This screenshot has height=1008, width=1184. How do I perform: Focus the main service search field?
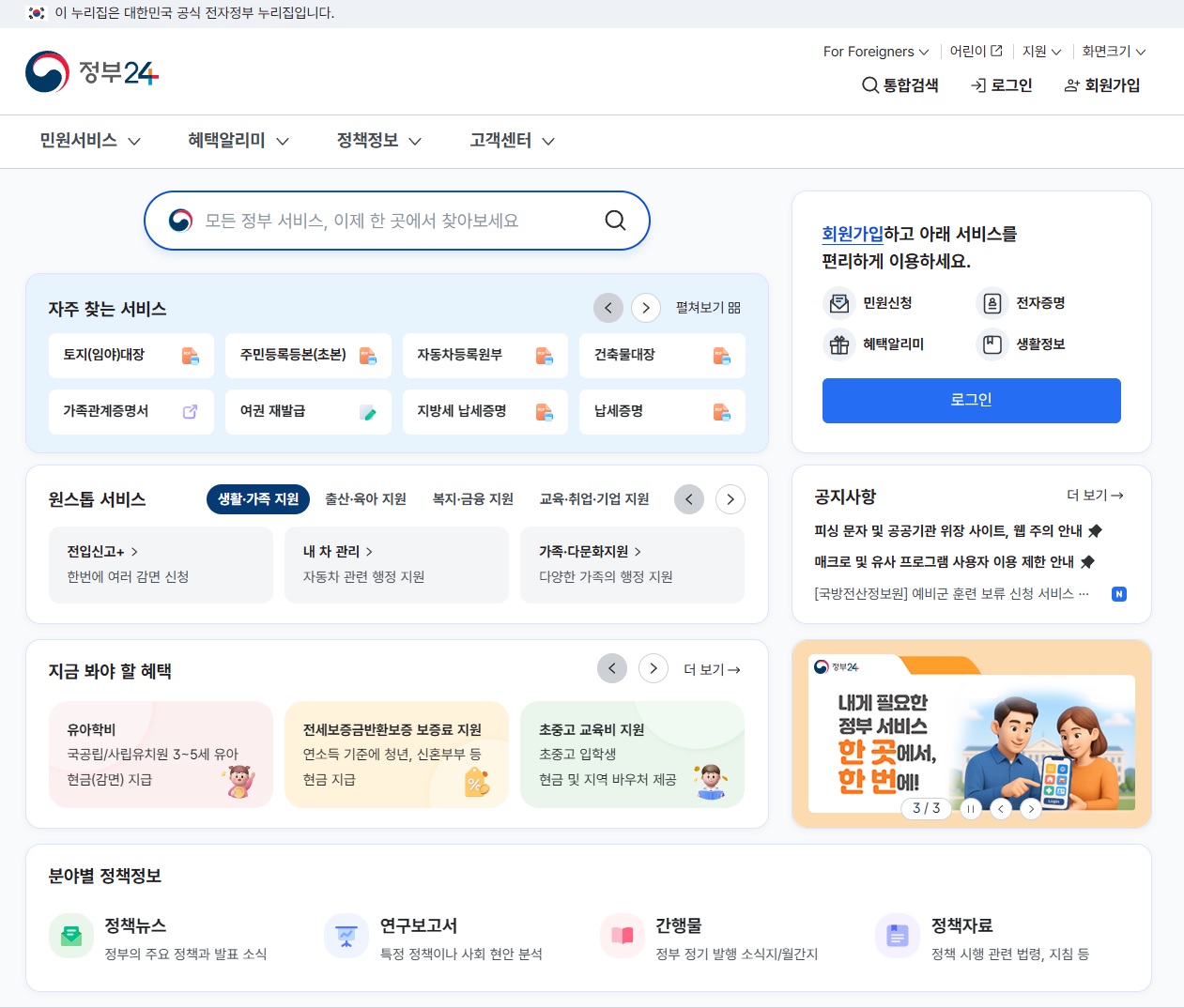point(397,221)
